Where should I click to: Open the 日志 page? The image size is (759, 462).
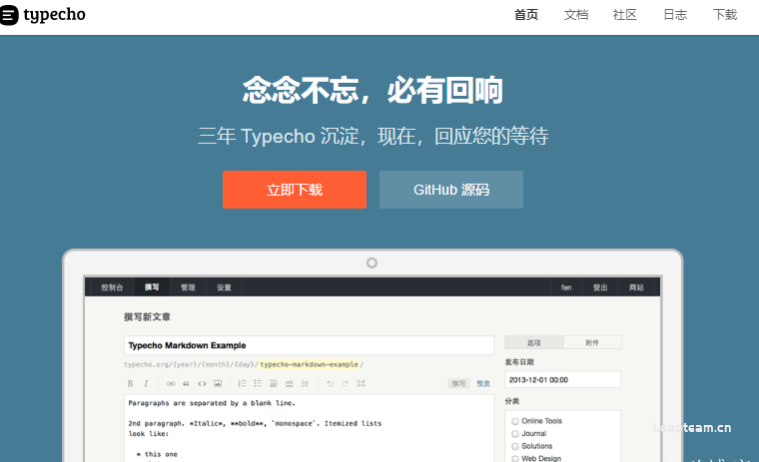(x=675, y=15)
